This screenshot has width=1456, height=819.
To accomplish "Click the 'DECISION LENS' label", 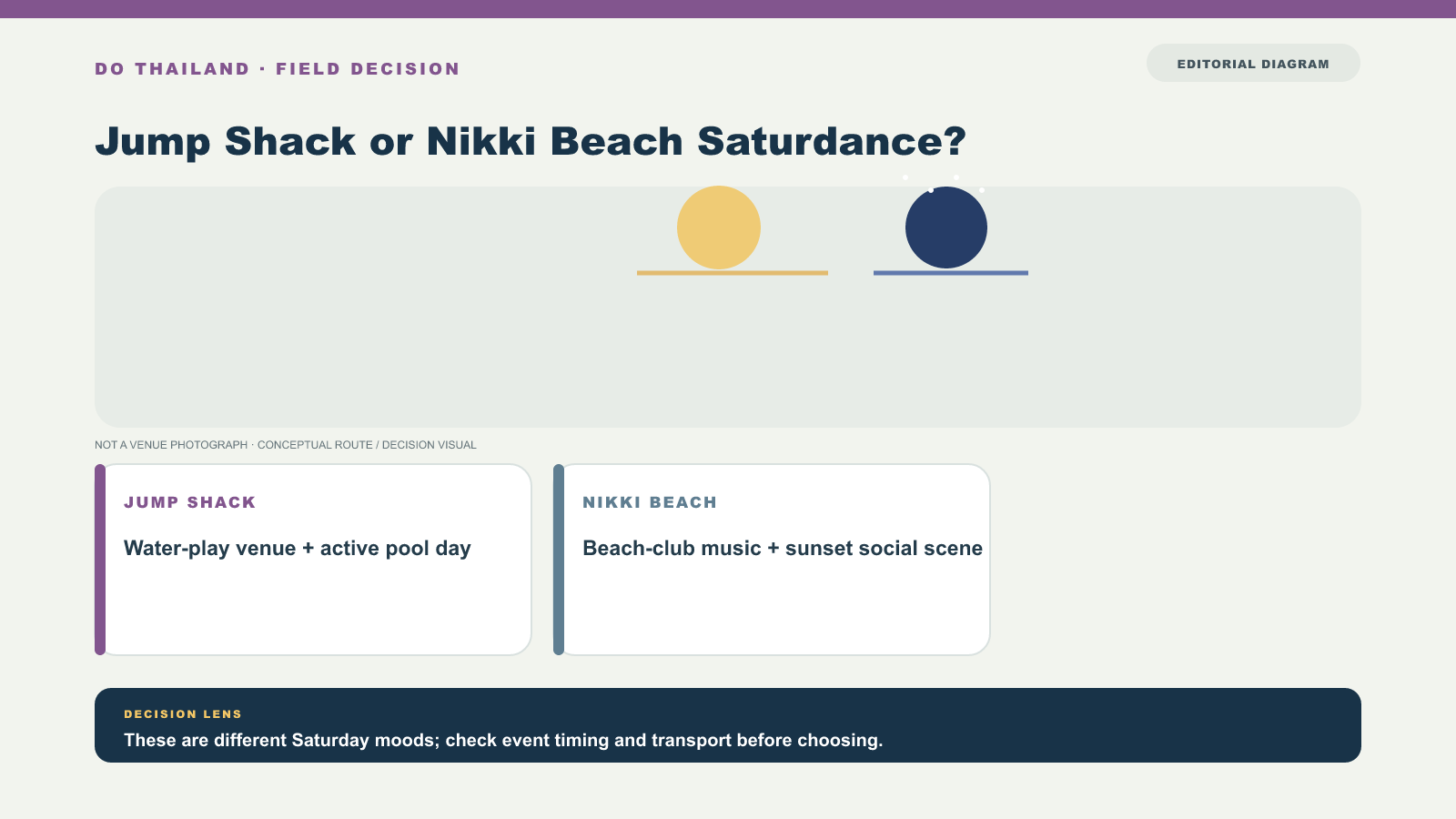I will 183,714.
